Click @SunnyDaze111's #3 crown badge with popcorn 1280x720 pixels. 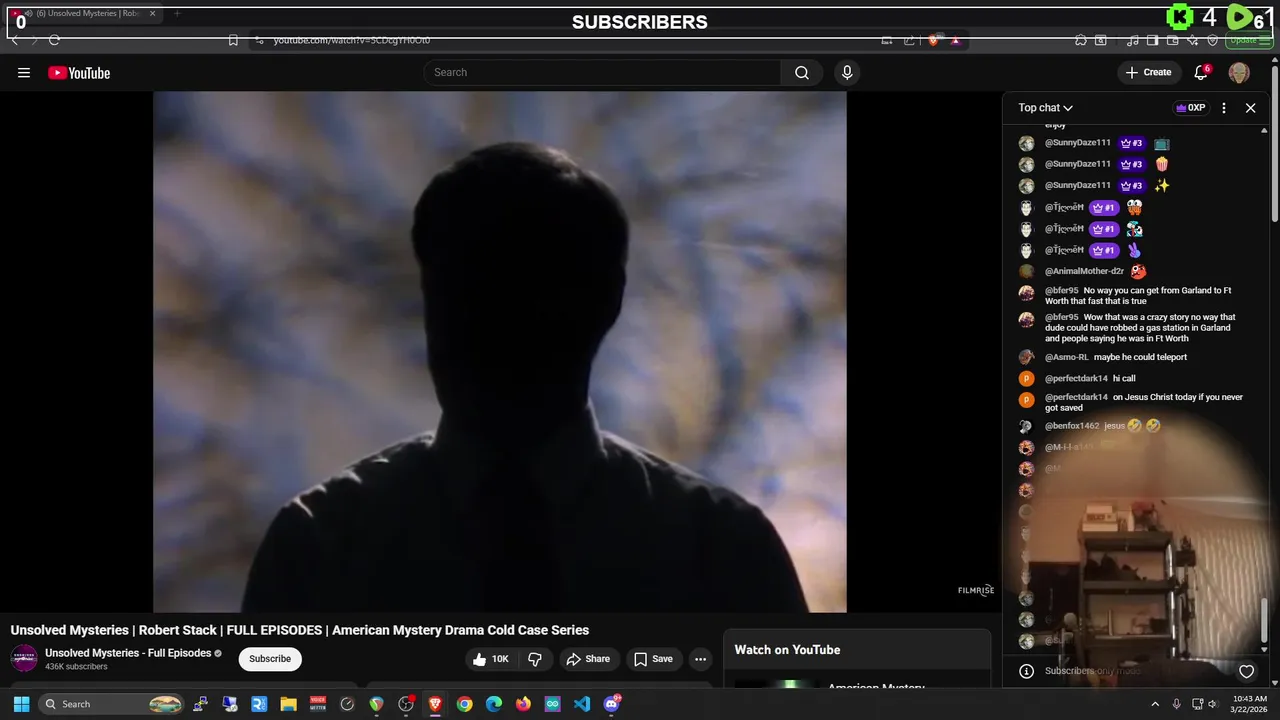tap(1132, 164)
